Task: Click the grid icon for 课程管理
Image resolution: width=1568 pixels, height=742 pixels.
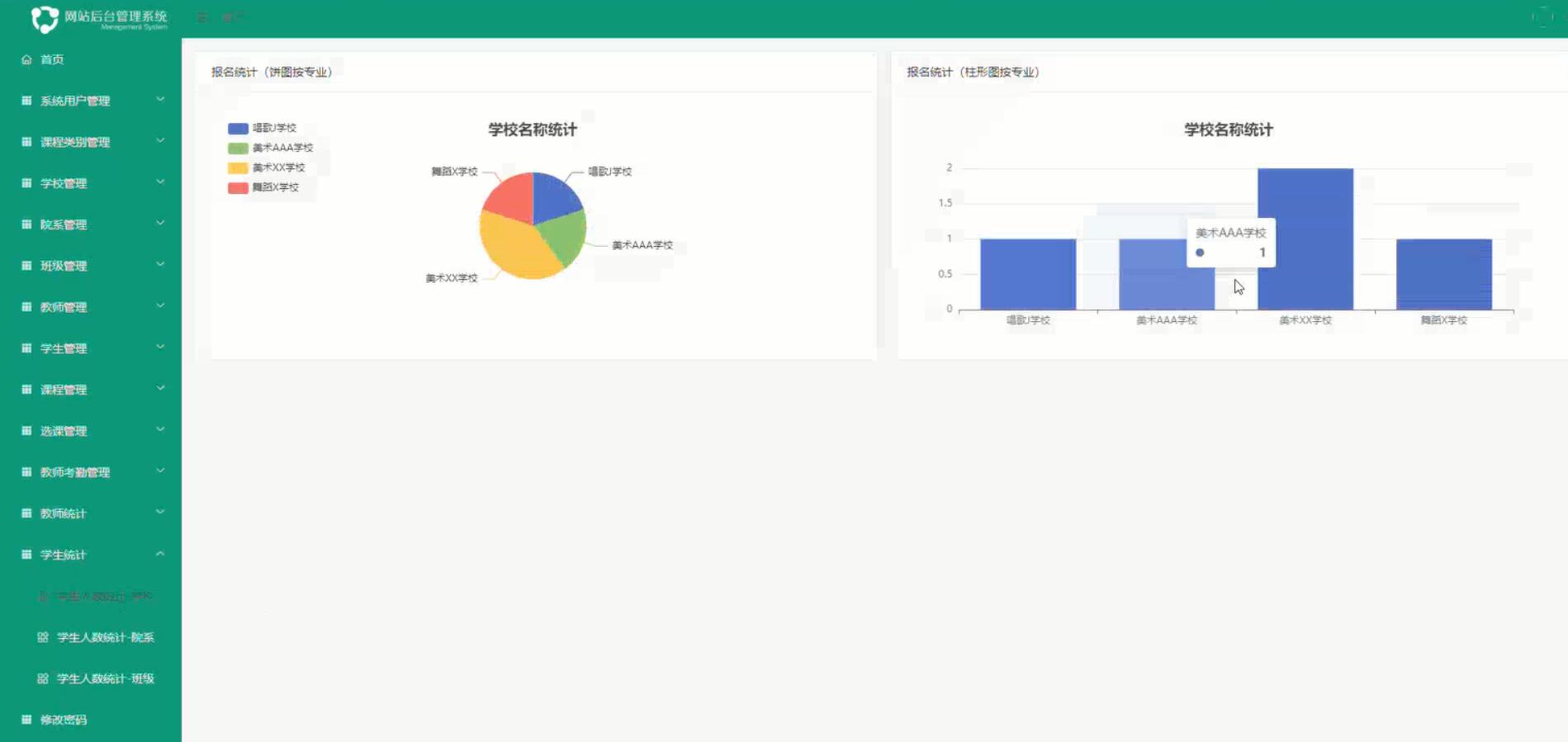Action: coord(26,390)
